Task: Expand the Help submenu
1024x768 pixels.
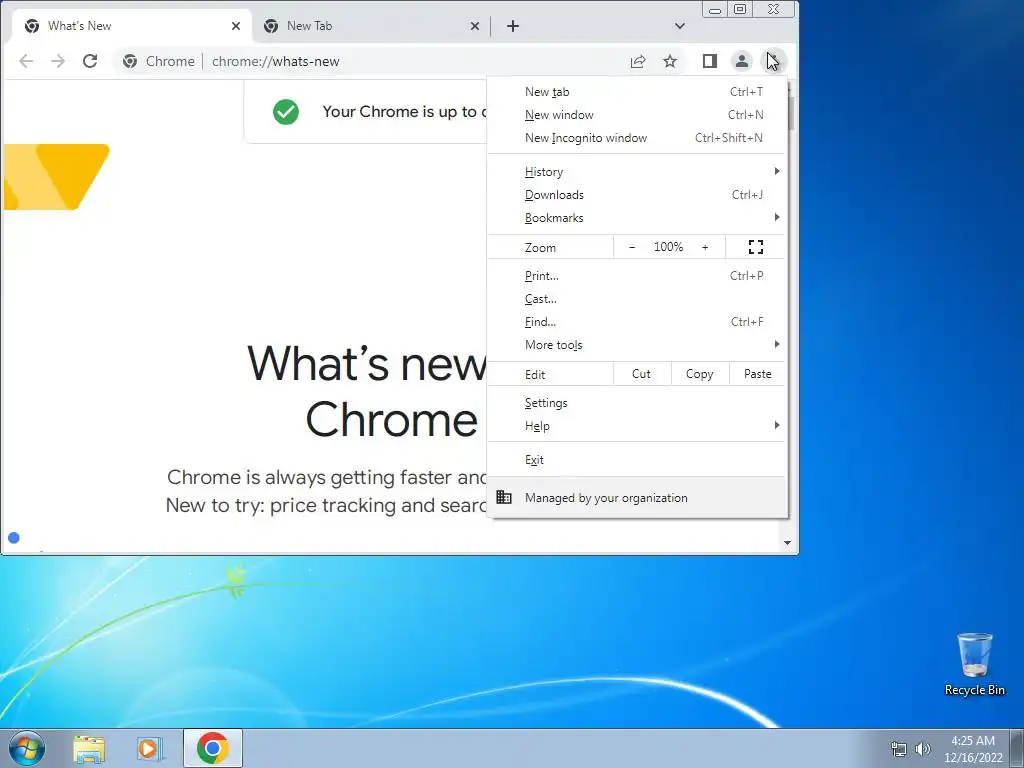Action: 637,426
